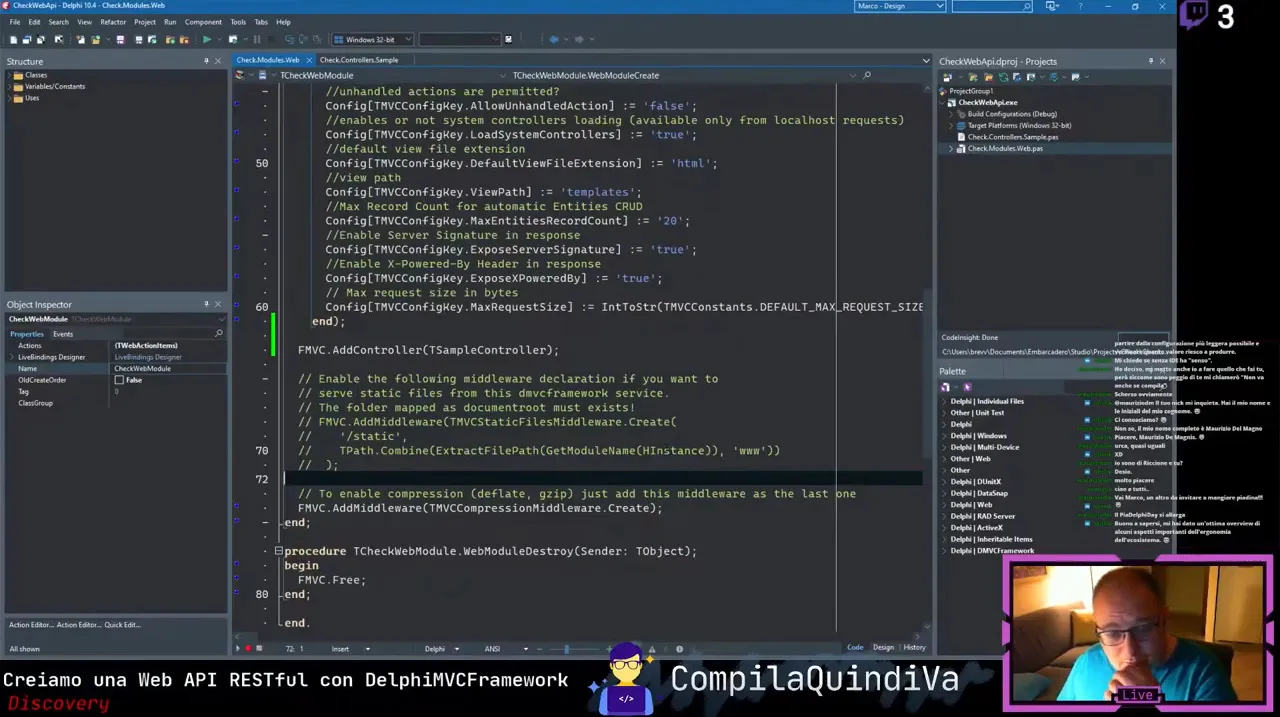
Task: Select Variables/Constants folder in Structure panel
Action: 55,87
